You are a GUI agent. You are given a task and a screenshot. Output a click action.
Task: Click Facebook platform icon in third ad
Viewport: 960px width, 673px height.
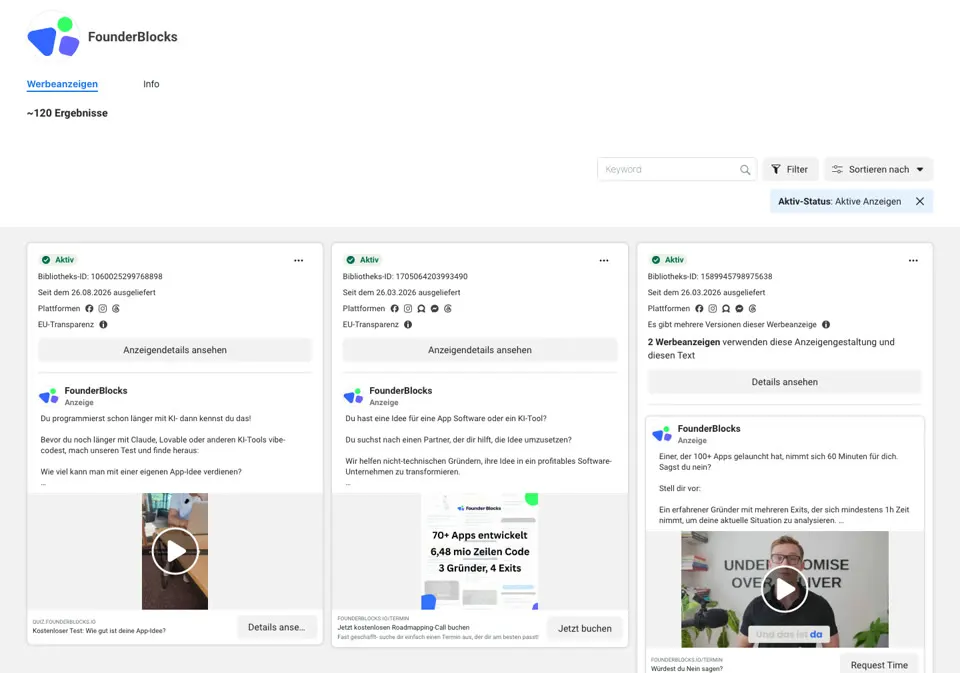(x=699, y=309)
